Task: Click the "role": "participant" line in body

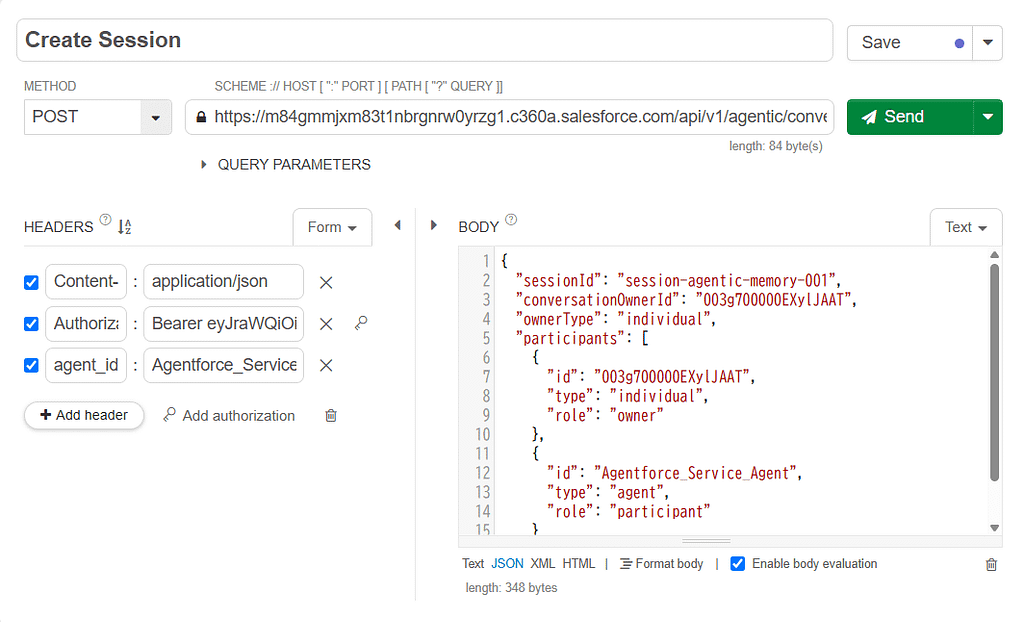Action: (628, 512)
